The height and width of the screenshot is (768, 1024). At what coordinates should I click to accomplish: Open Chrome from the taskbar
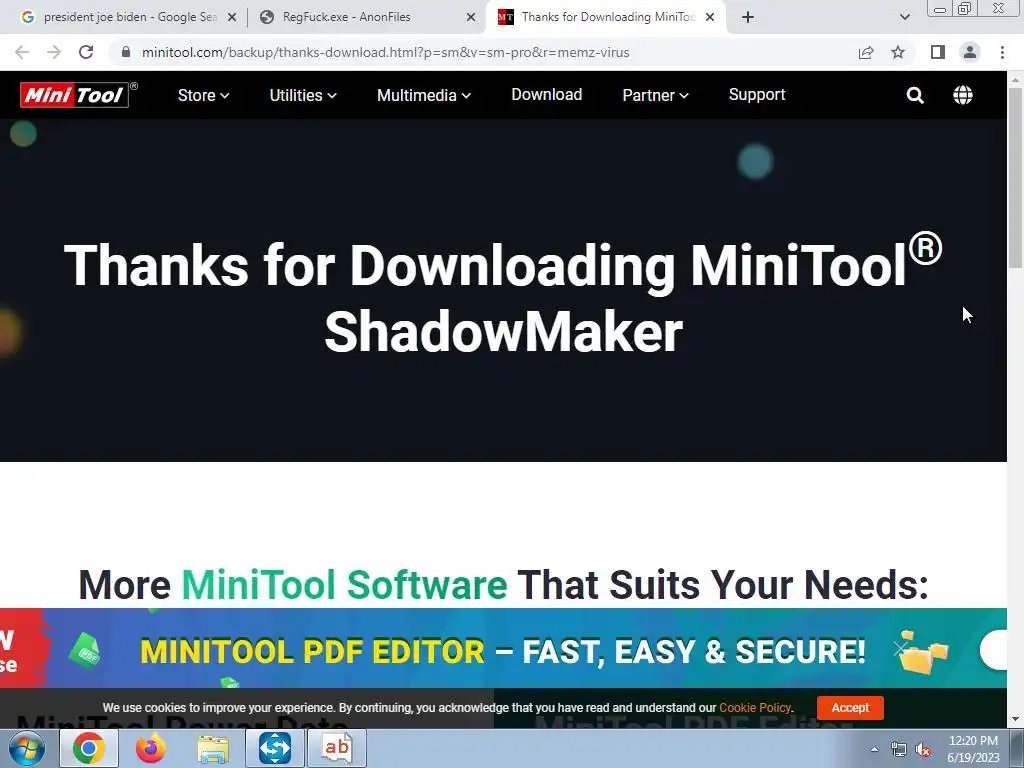[89, 748]
